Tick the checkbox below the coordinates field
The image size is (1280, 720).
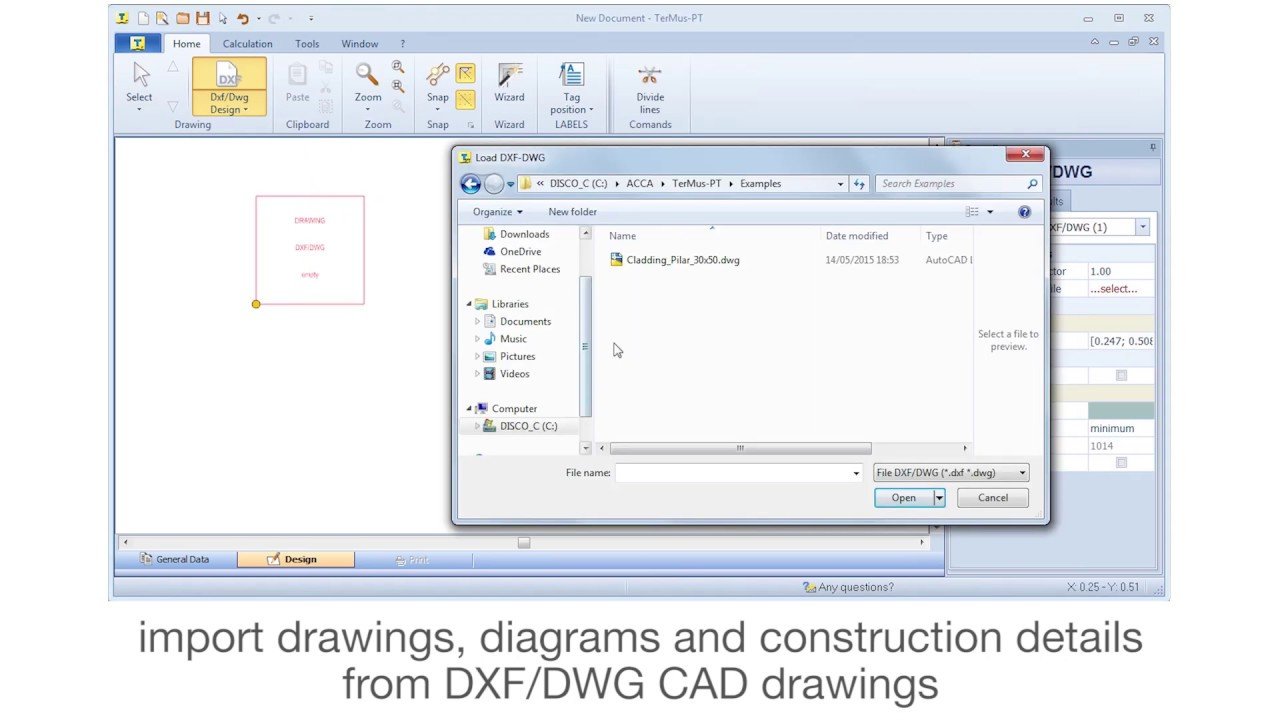tap(1121, 376)
